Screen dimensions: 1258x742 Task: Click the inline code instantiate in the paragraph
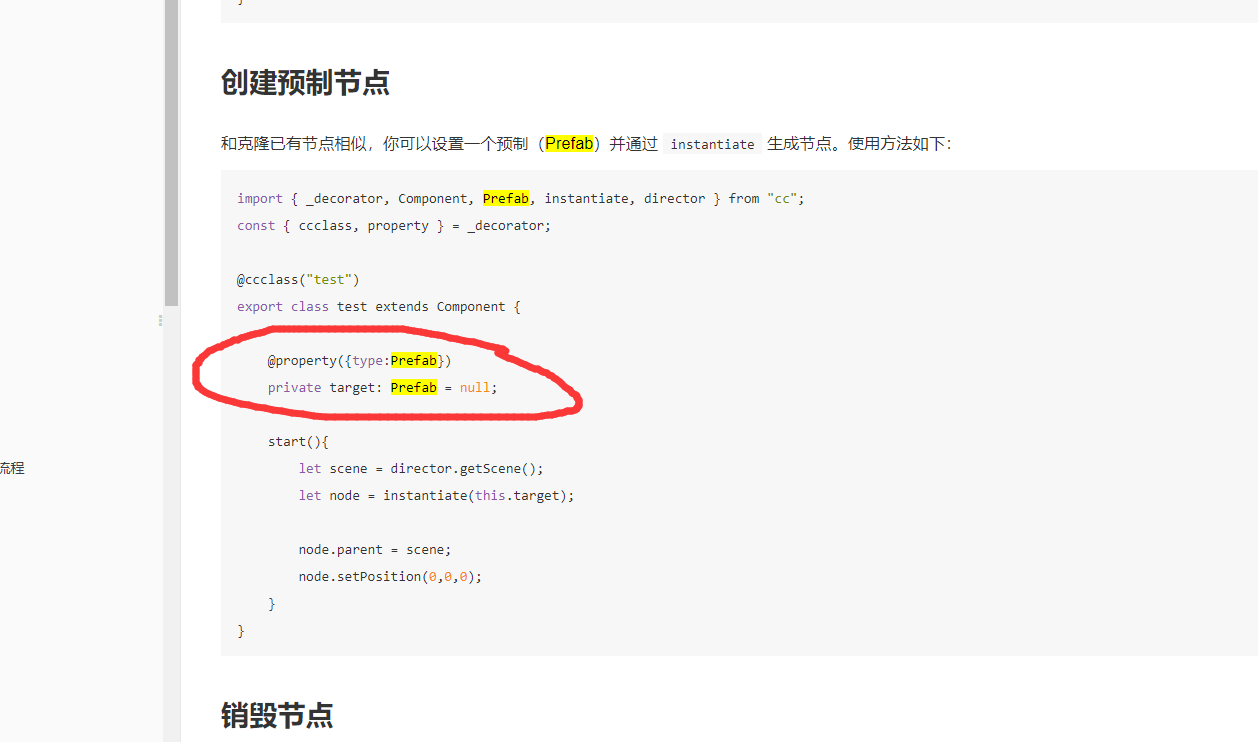coord(712,144)
